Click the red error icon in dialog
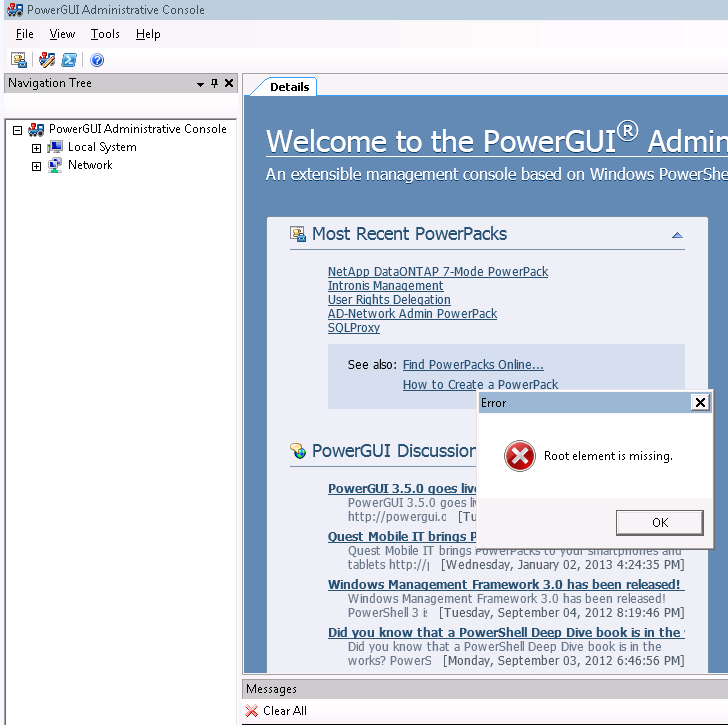This screenshot has width=728, height=725. pos(520,456)
